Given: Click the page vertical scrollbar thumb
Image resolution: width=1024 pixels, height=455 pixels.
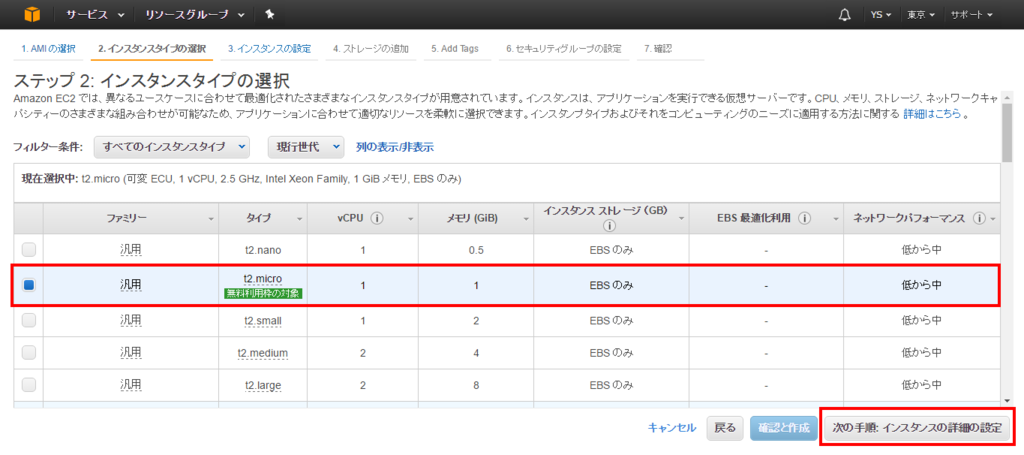Looking at the screenshot, I should [1008, 133].
